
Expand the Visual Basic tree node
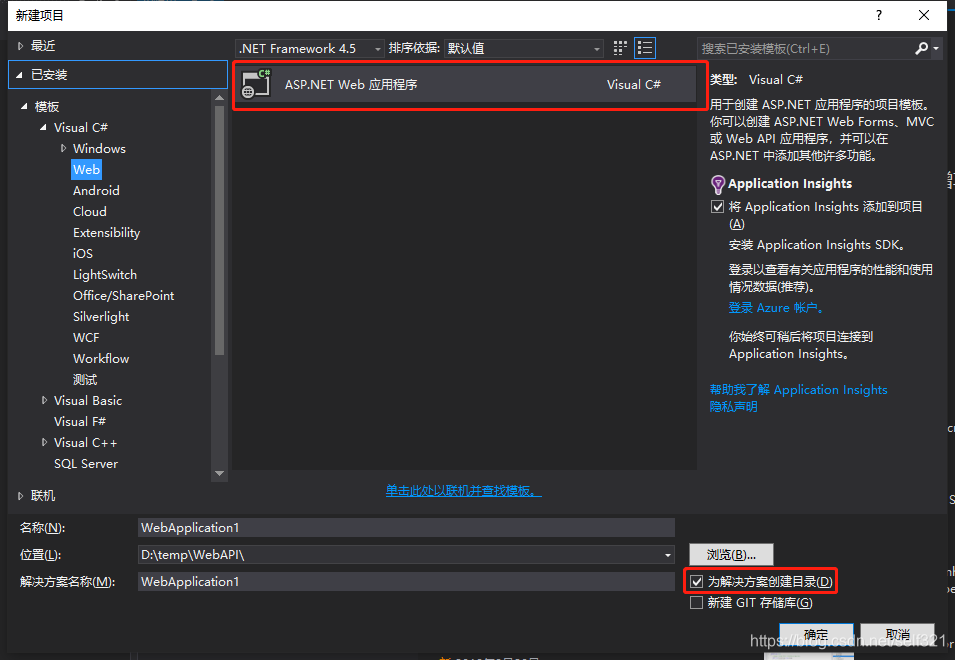pos(44,400)
